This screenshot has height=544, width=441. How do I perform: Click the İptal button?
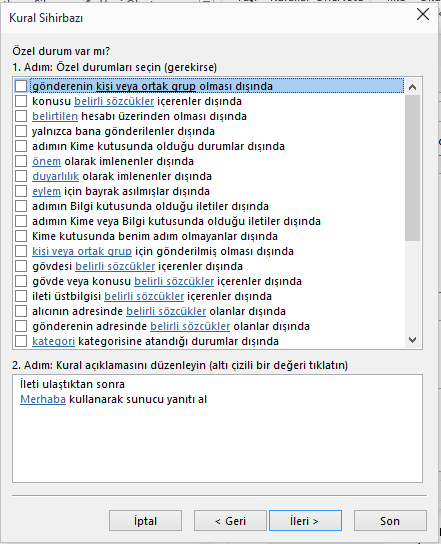145,521
